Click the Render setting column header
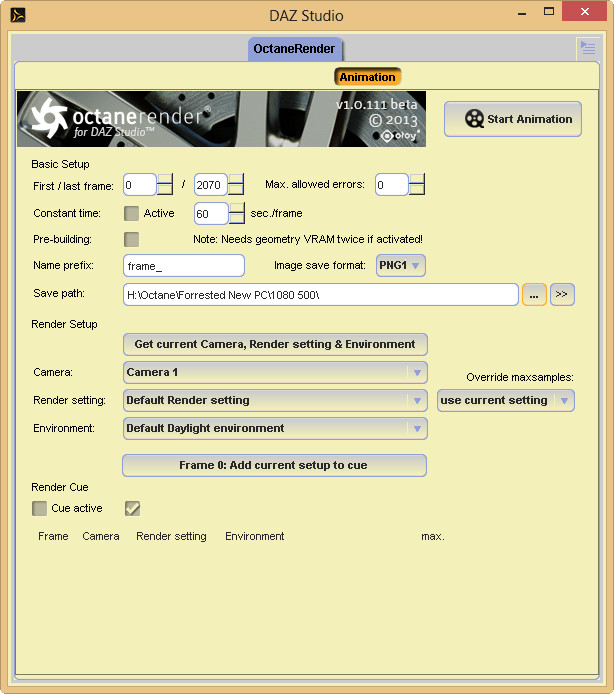 click(171, 536)
